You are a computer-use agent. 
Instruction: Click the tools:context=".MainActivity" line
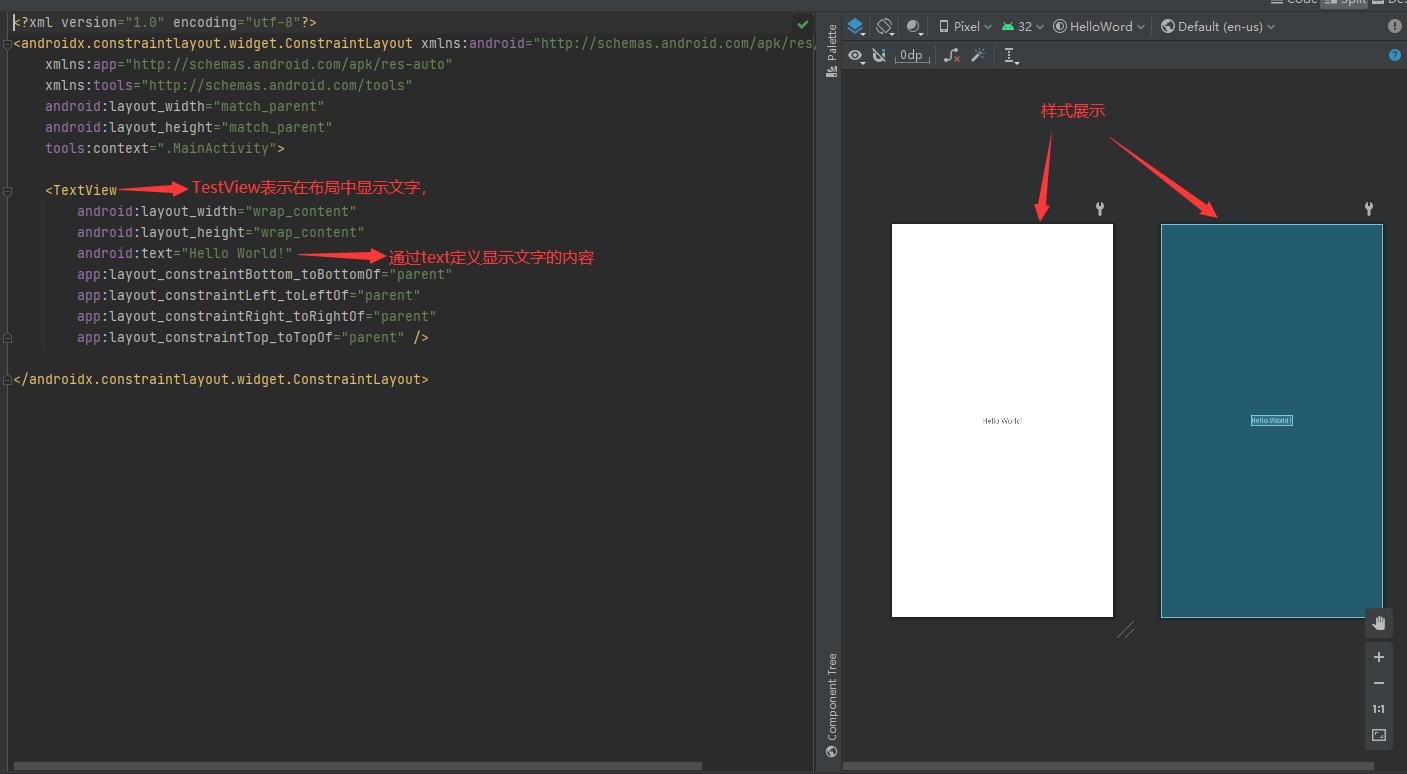coord(165,148)
